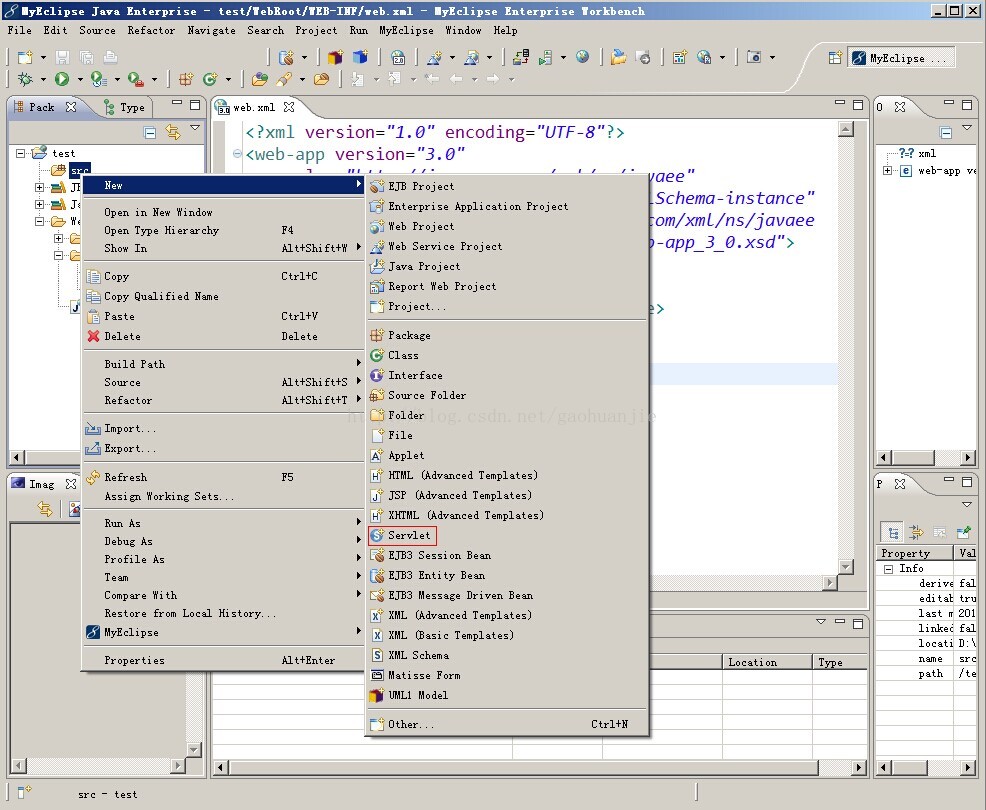The image size is (986, 810).
Task: Open Build Path submenu in context menu
Action: click(x=224, y=364)
